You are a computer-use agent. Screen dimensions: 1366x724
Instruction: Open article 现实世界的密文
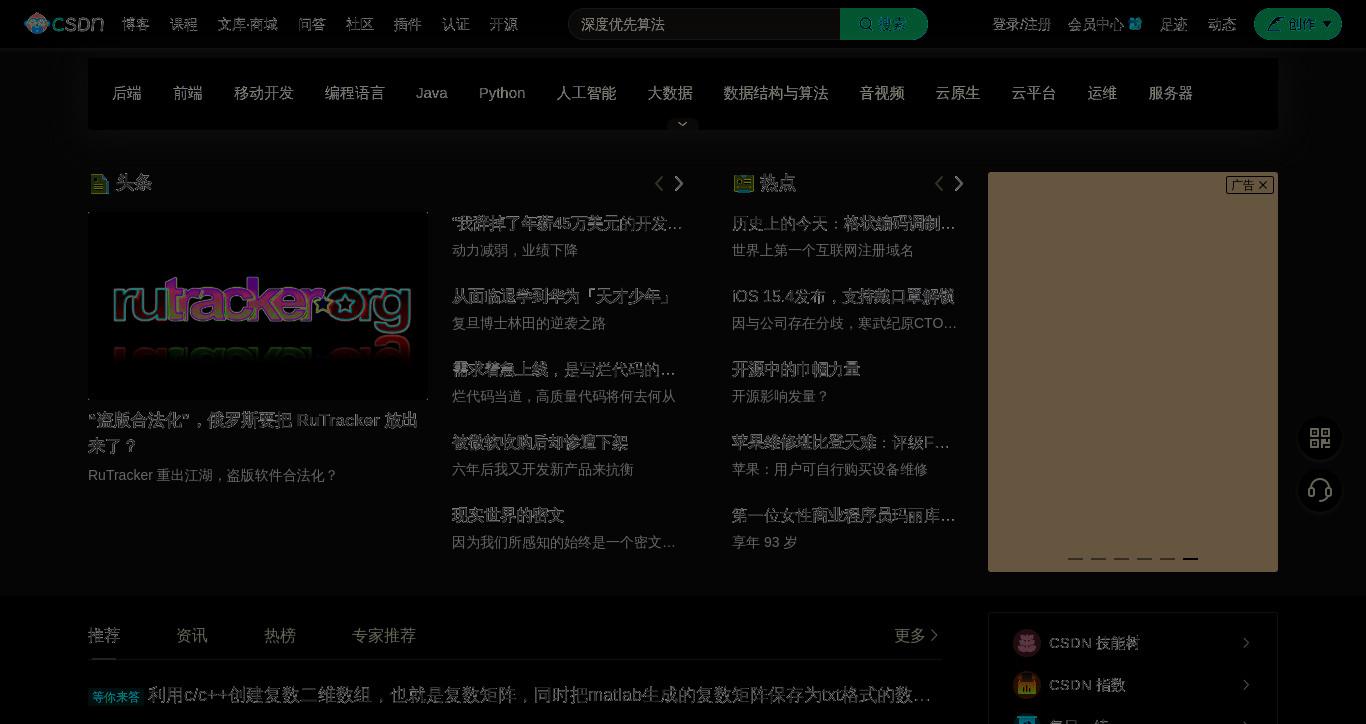click(508, 515)
